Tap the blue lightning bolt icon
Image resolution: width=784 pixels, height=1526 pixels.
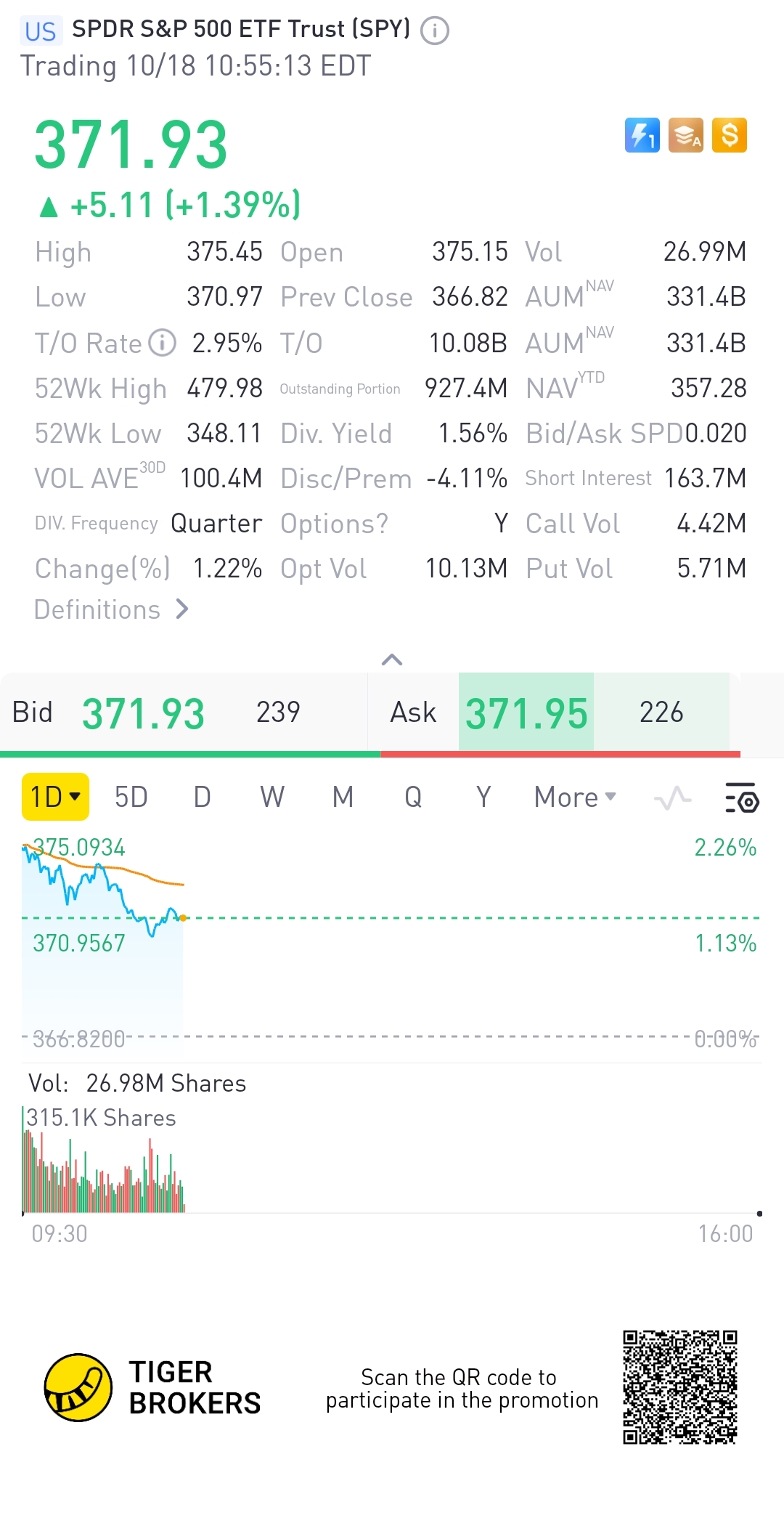642,135
